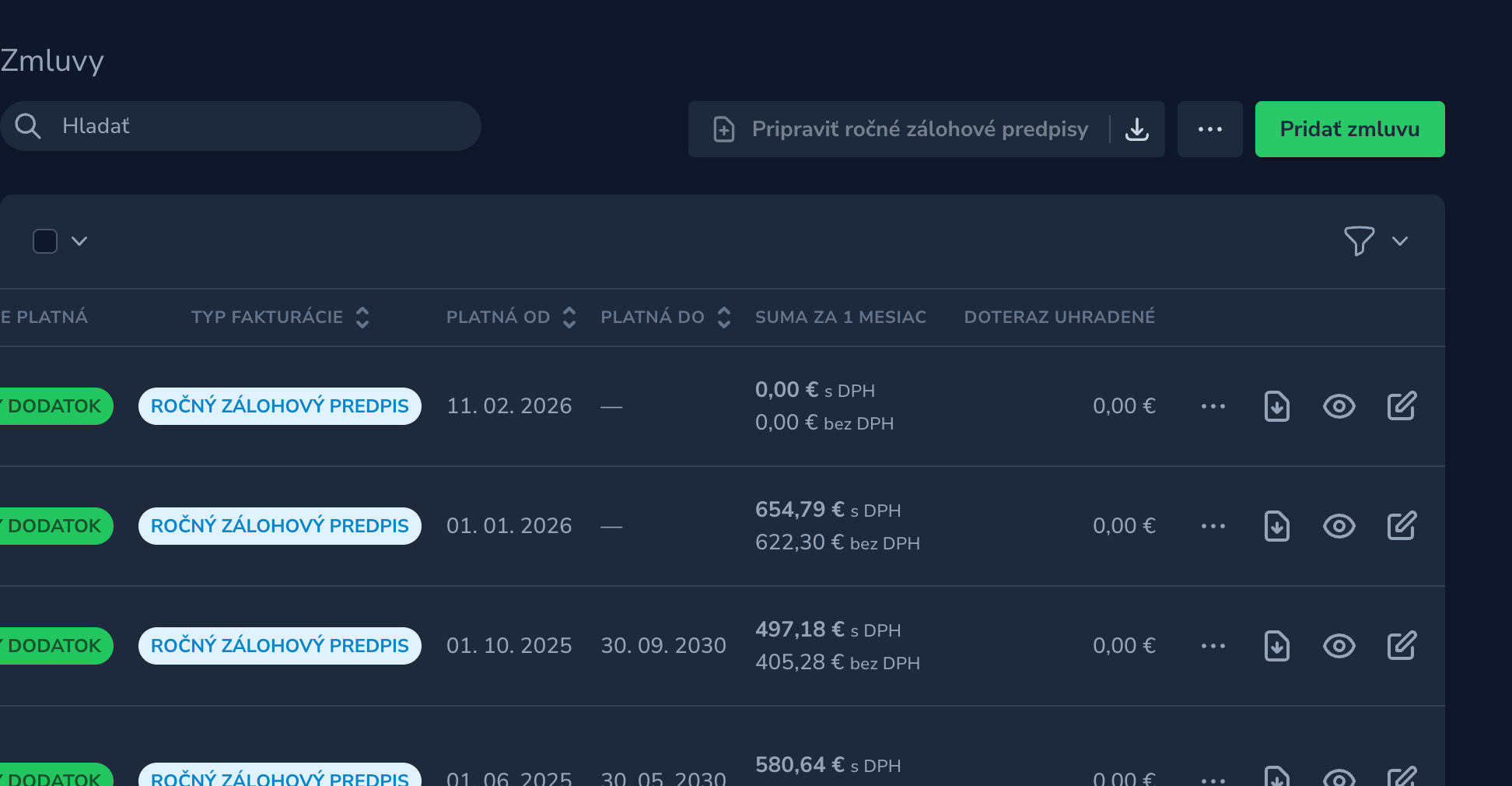Image resolution: width=1512 pixels, height=786 pixels.
Task: Open more options for 11. 02. 2026 row
Action: click(1213, 406)
